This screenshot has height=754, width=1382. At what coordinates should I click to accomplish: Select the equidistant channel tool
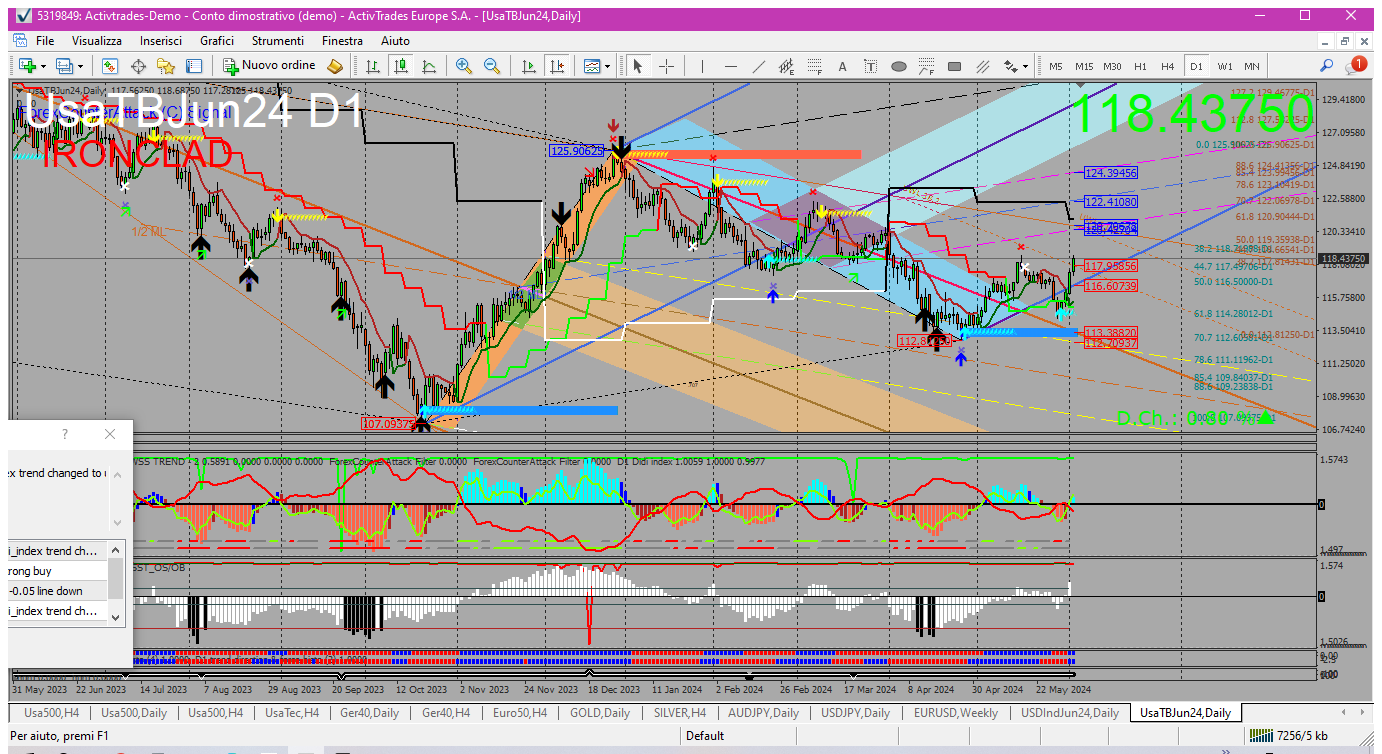pyautogui.click(x=787, y=66)
